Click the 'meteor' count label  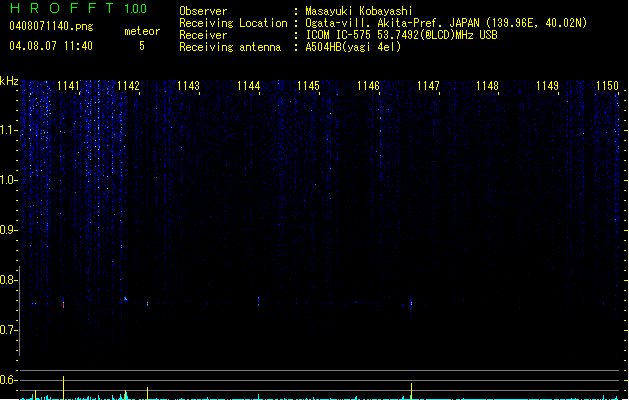[x=142, y=31]
